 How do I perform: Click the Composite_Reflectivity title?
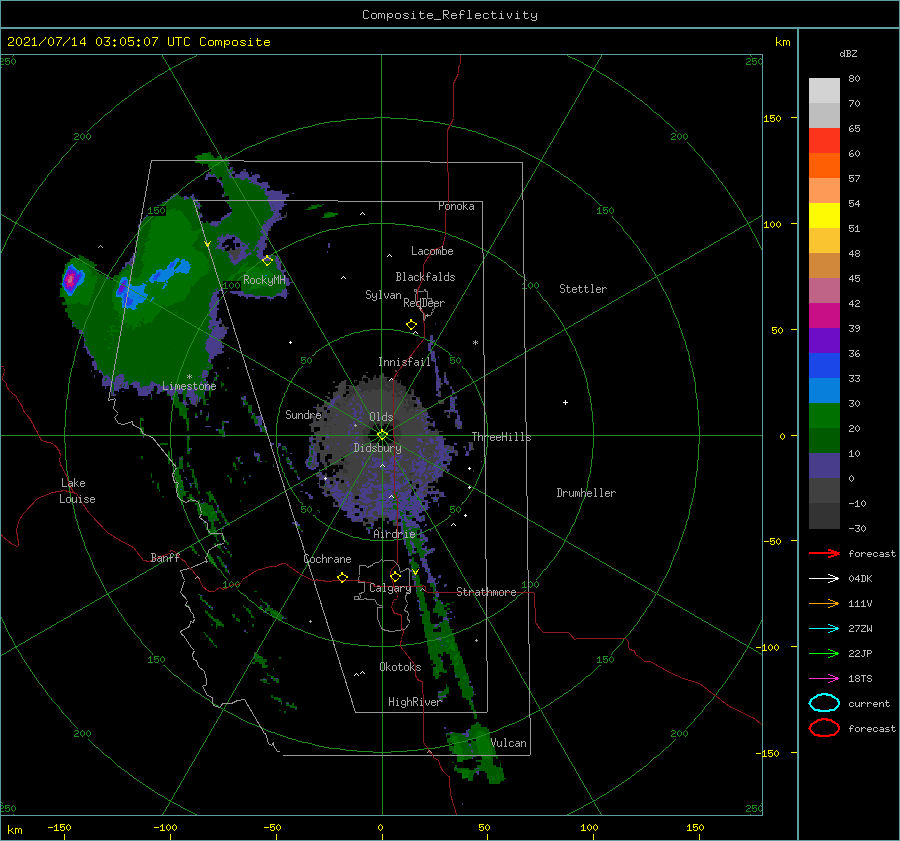[449, 15]
